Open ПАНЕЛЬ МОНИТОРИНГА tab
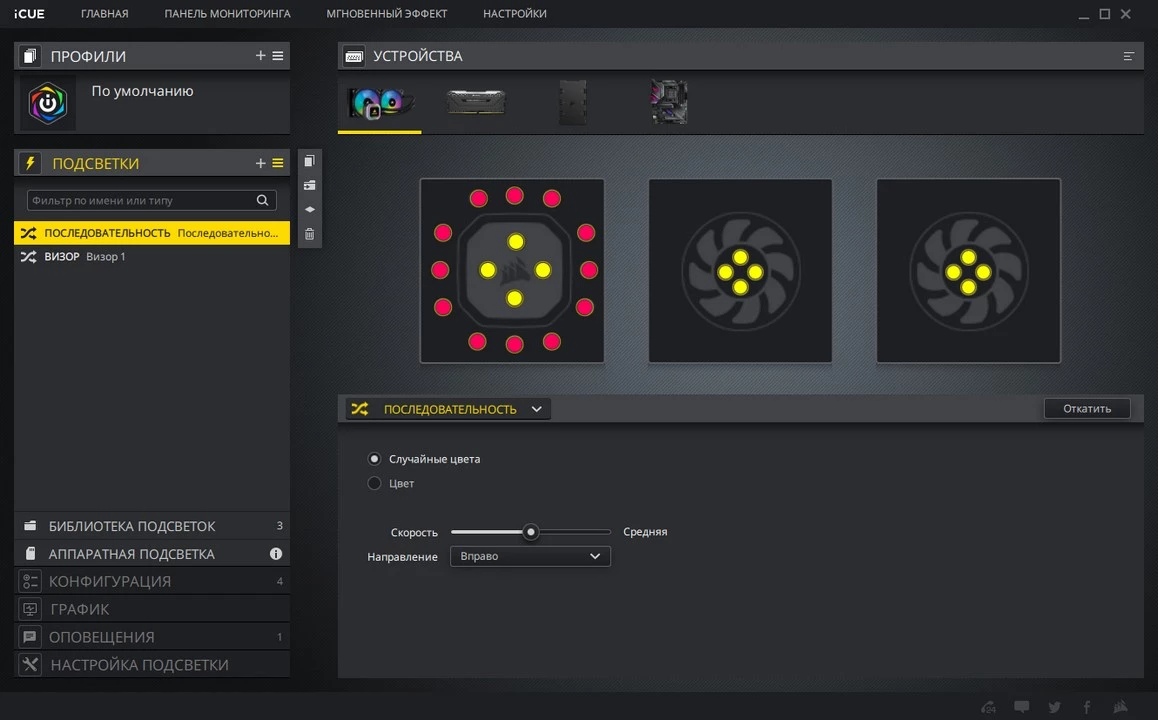Screen dimensions: 1158x720 pos(227,13)
